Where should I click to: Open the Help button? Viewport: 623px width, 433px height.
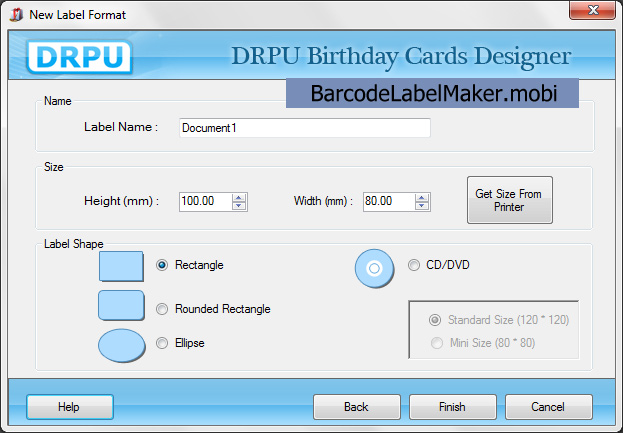[x=70, y=407]
